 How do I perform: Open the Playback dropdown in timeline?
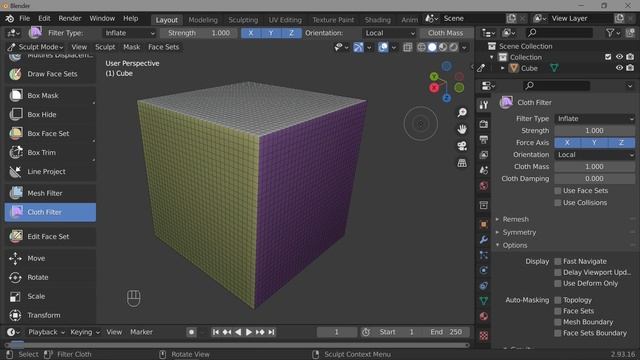(x=46, y=332)
